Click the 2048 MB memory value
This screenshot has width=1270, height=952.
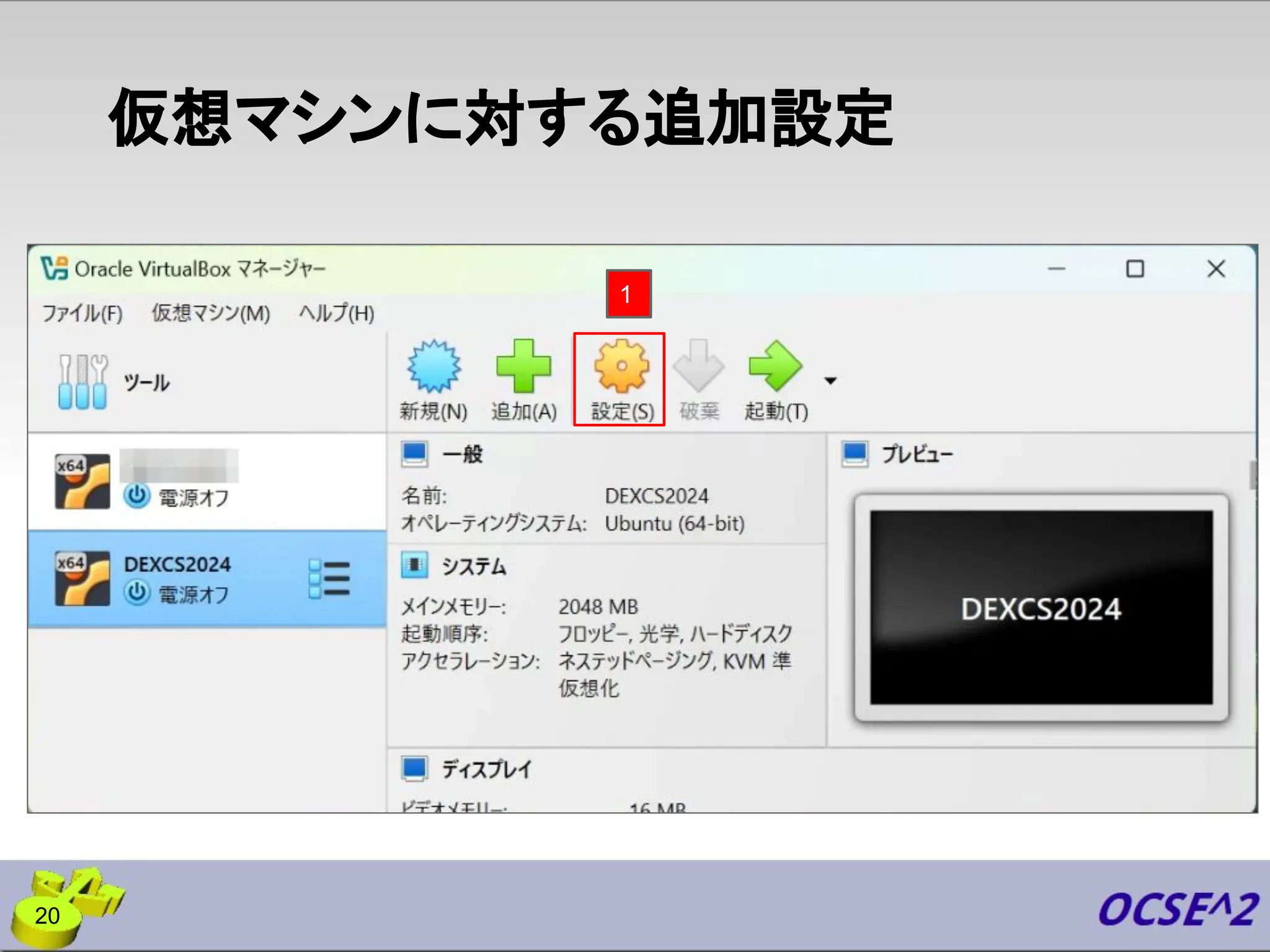(598, 607)
